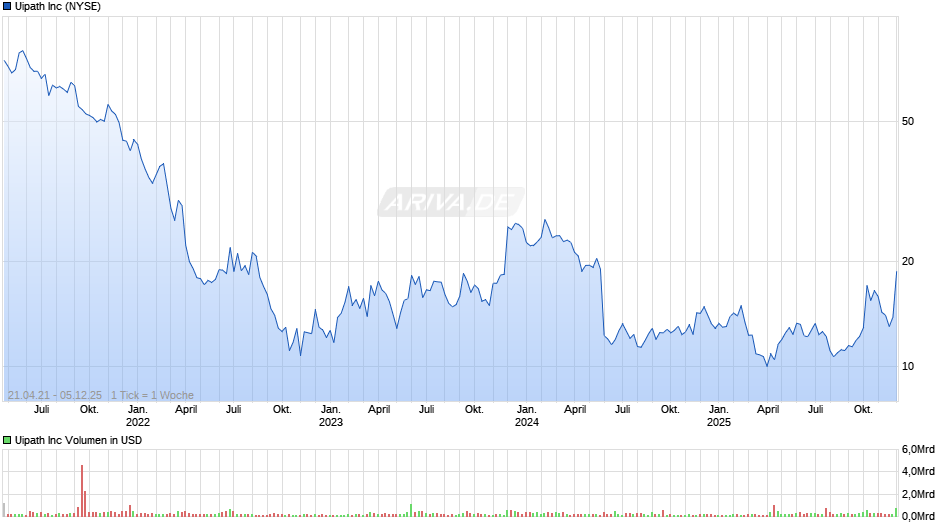Click the price axis label 10

[x=908, y=366]
